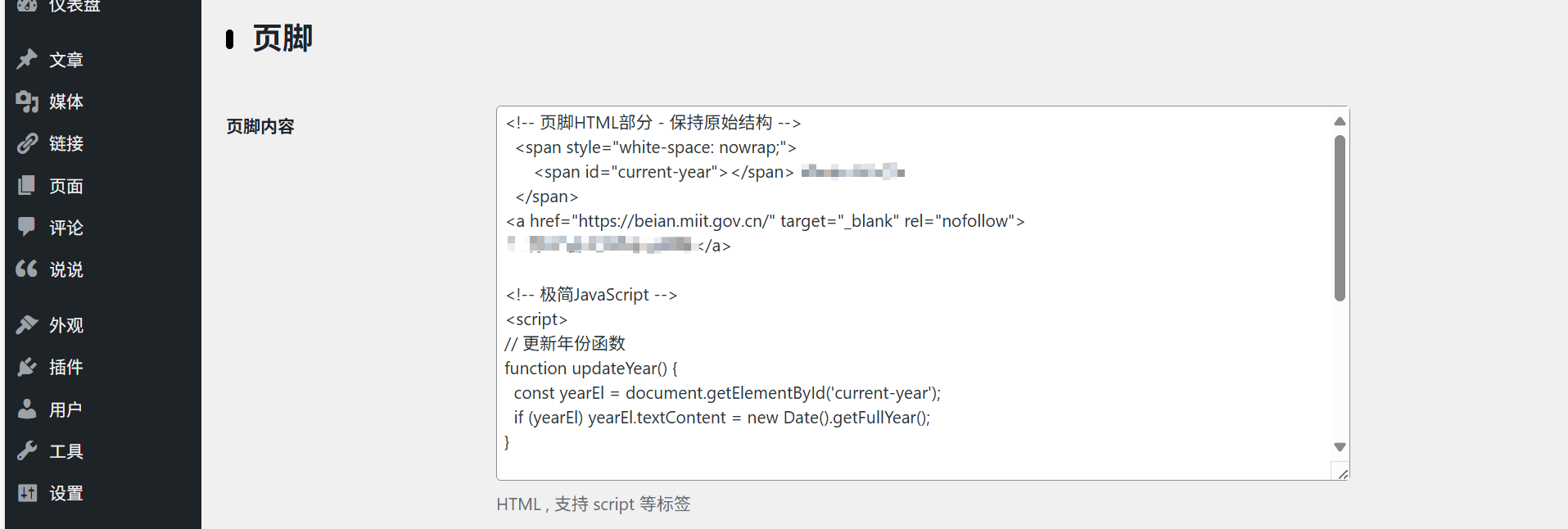Viewport: 1568px width, 529px height.
Task: Click the textarea scroll down arrow
Action: click(1340, 447)
